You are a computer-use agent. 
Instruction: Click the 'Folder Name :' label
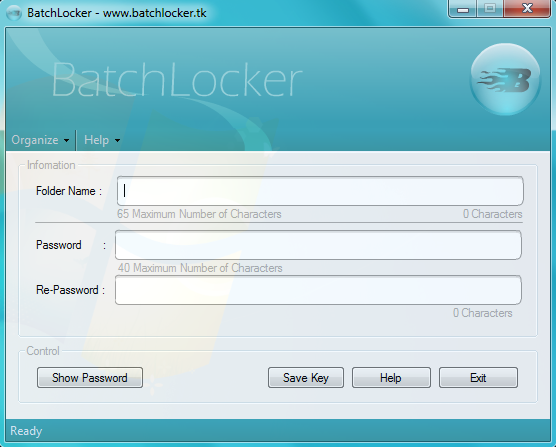[x=69, y=191]
